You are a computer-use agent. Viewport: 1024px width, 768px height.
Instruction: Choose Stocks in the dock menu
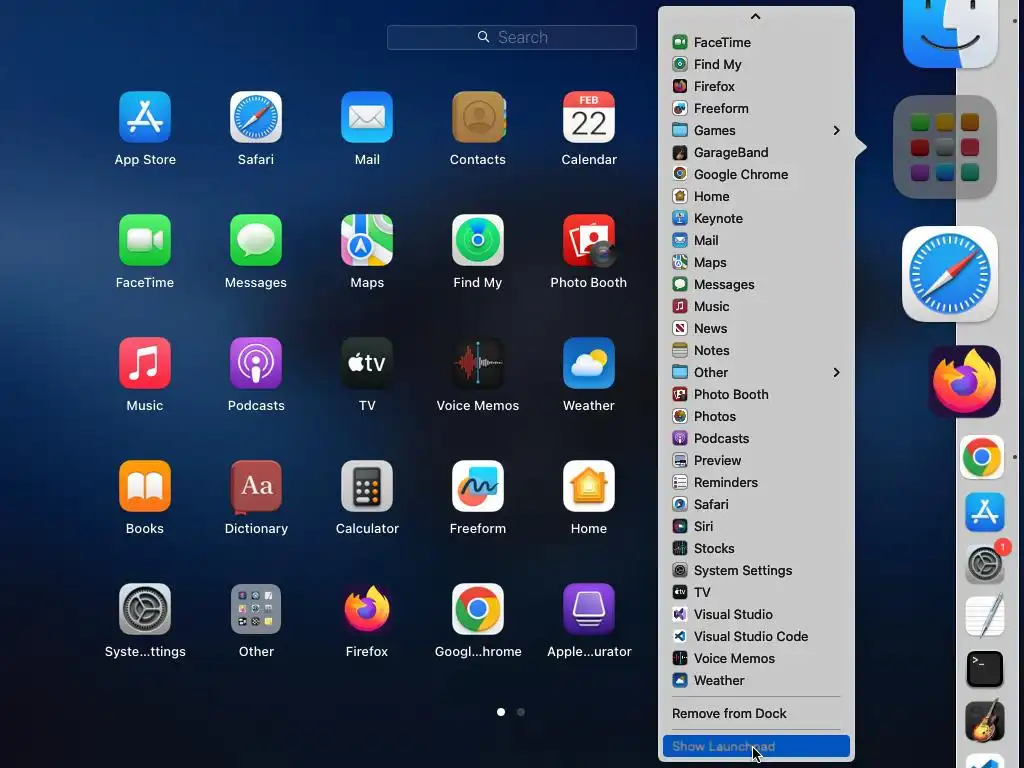(756, 549)
